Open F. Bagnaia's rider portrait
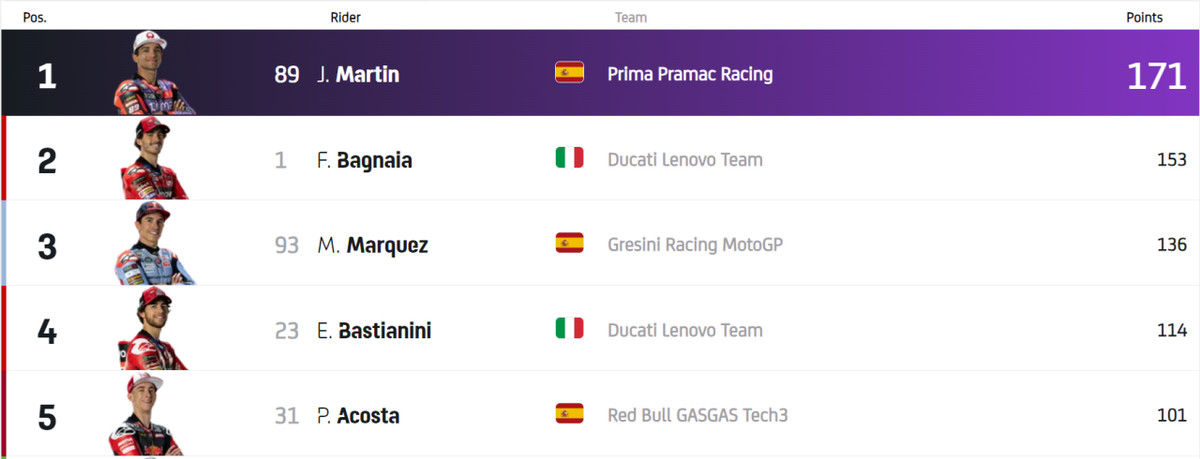 153,158
